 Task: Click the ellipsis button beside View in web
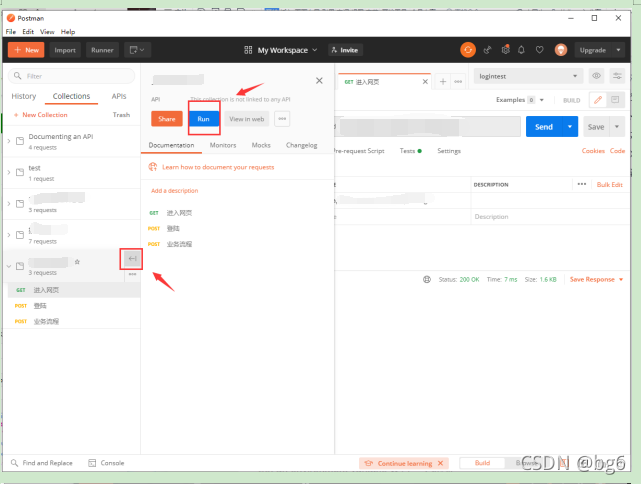(x=282, y=119)
